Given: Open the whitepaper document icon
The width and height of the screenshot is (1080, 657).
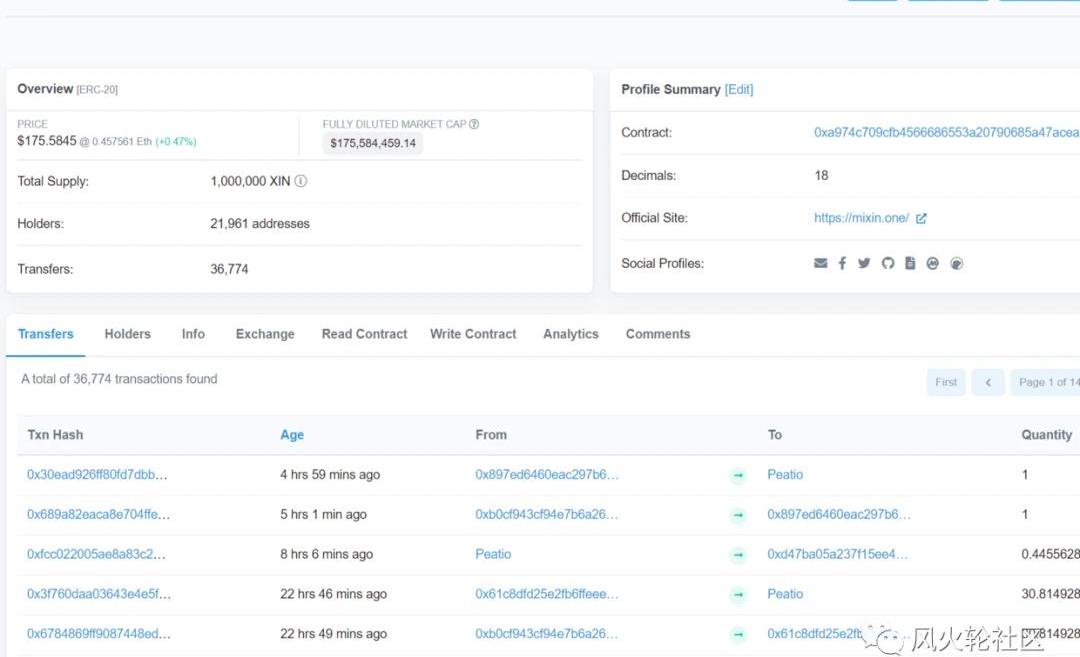Looking at the screenshot, I should tap(910, 264).
